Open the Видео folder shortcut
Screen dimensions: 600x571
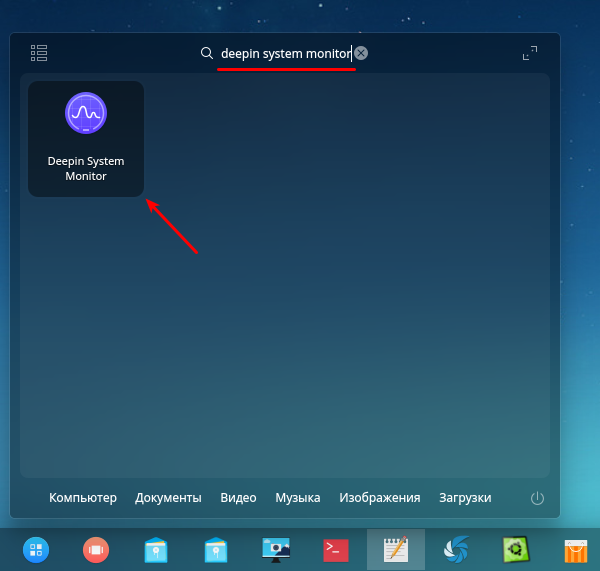coord(238,498)
